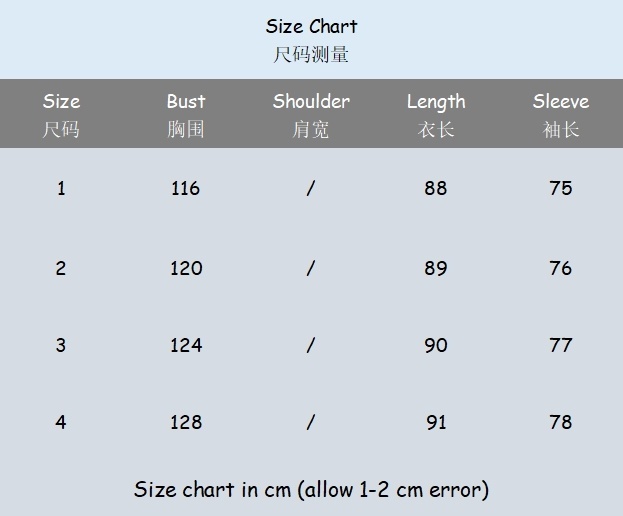Select the Length column header
The height and width of the screenshot is (516, 623).
coord(436,102)
